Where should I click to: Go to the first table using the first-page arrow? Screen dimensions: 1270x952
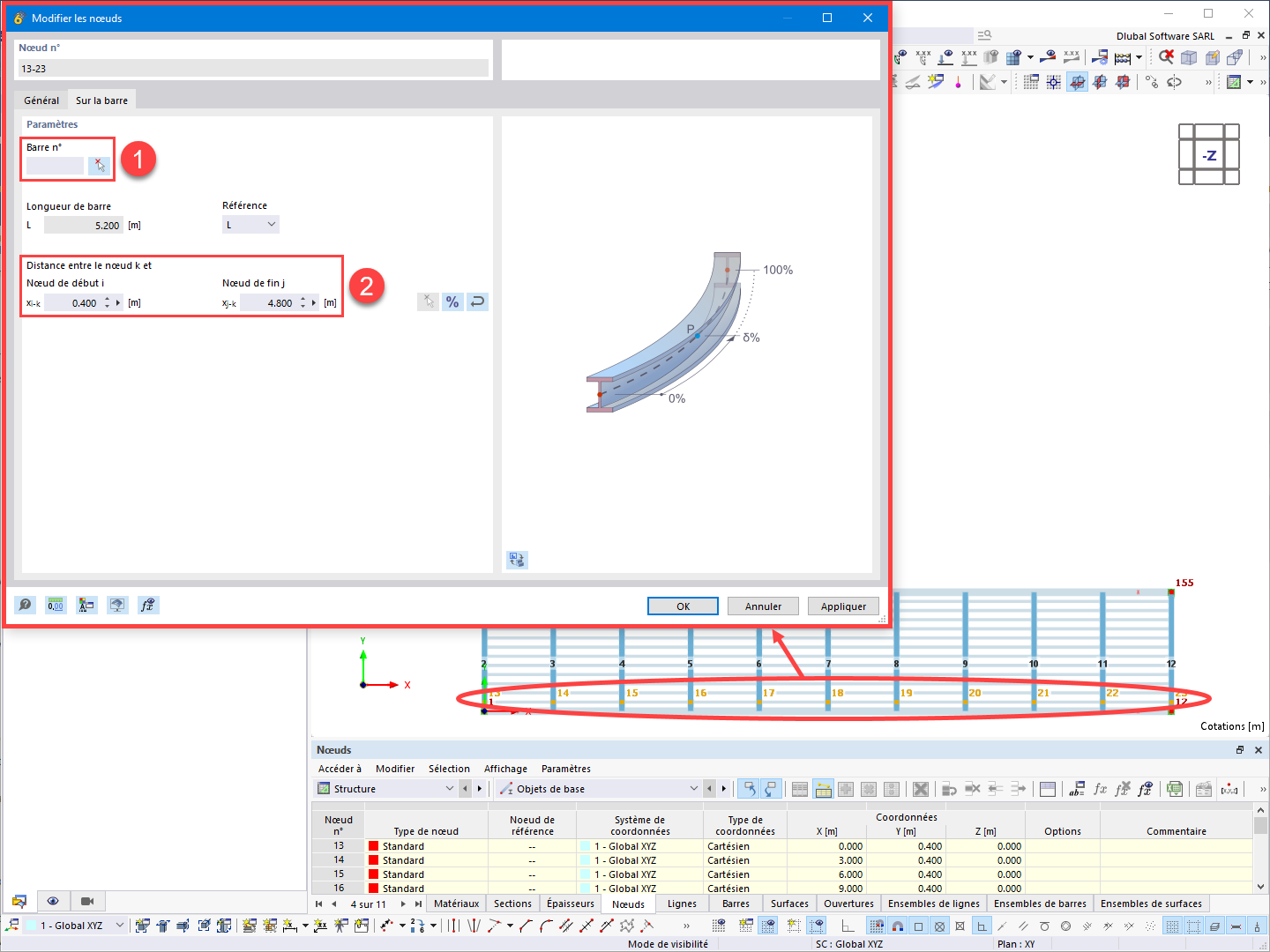(318, 904)
